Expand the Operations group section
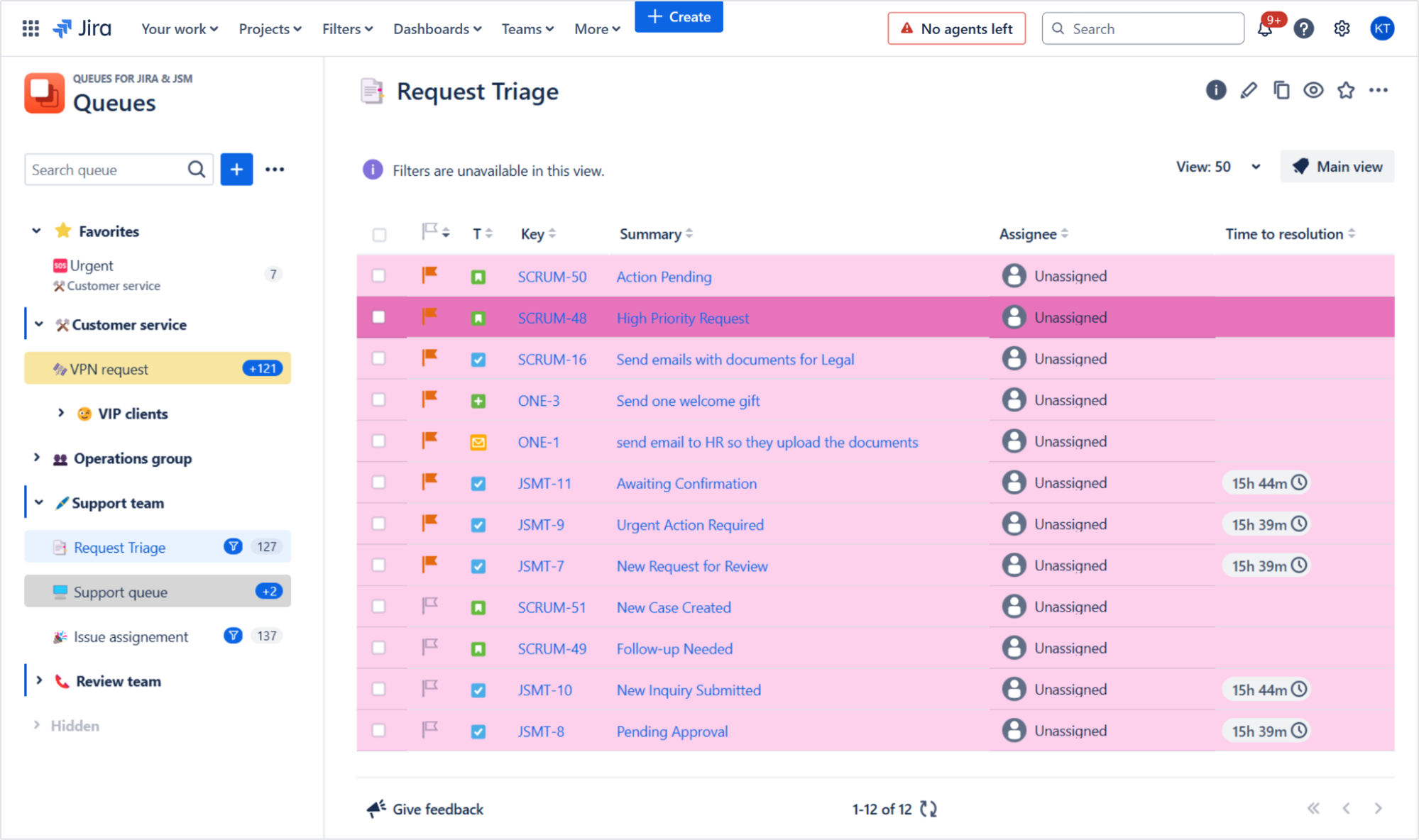The width and height of the screenshot is (1419, 840). coord(38,458)
